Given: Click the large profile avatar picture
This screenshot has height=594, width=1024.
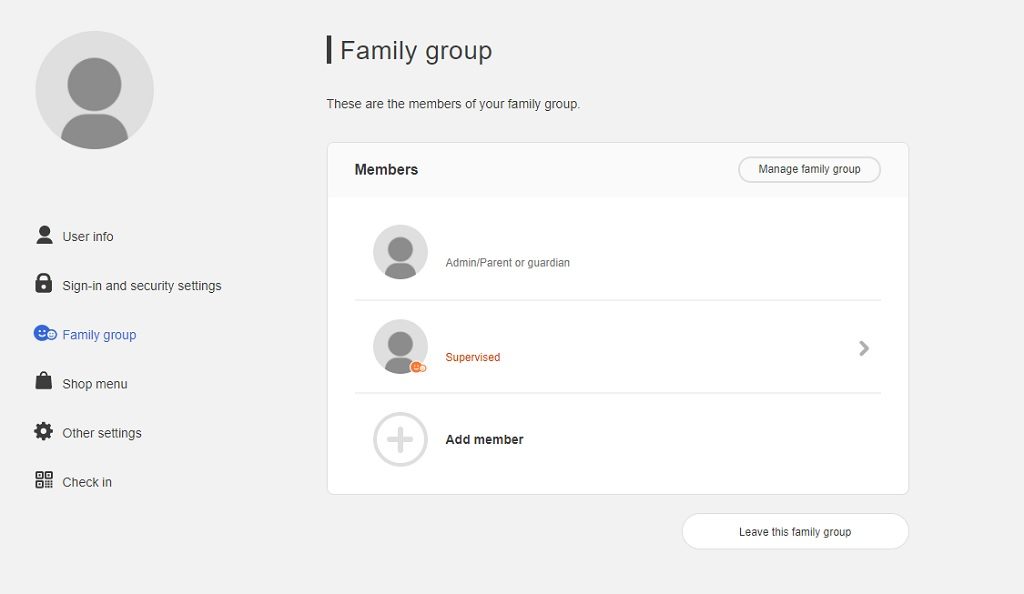Looking at the screenshot, I should [x=95, y=90].
